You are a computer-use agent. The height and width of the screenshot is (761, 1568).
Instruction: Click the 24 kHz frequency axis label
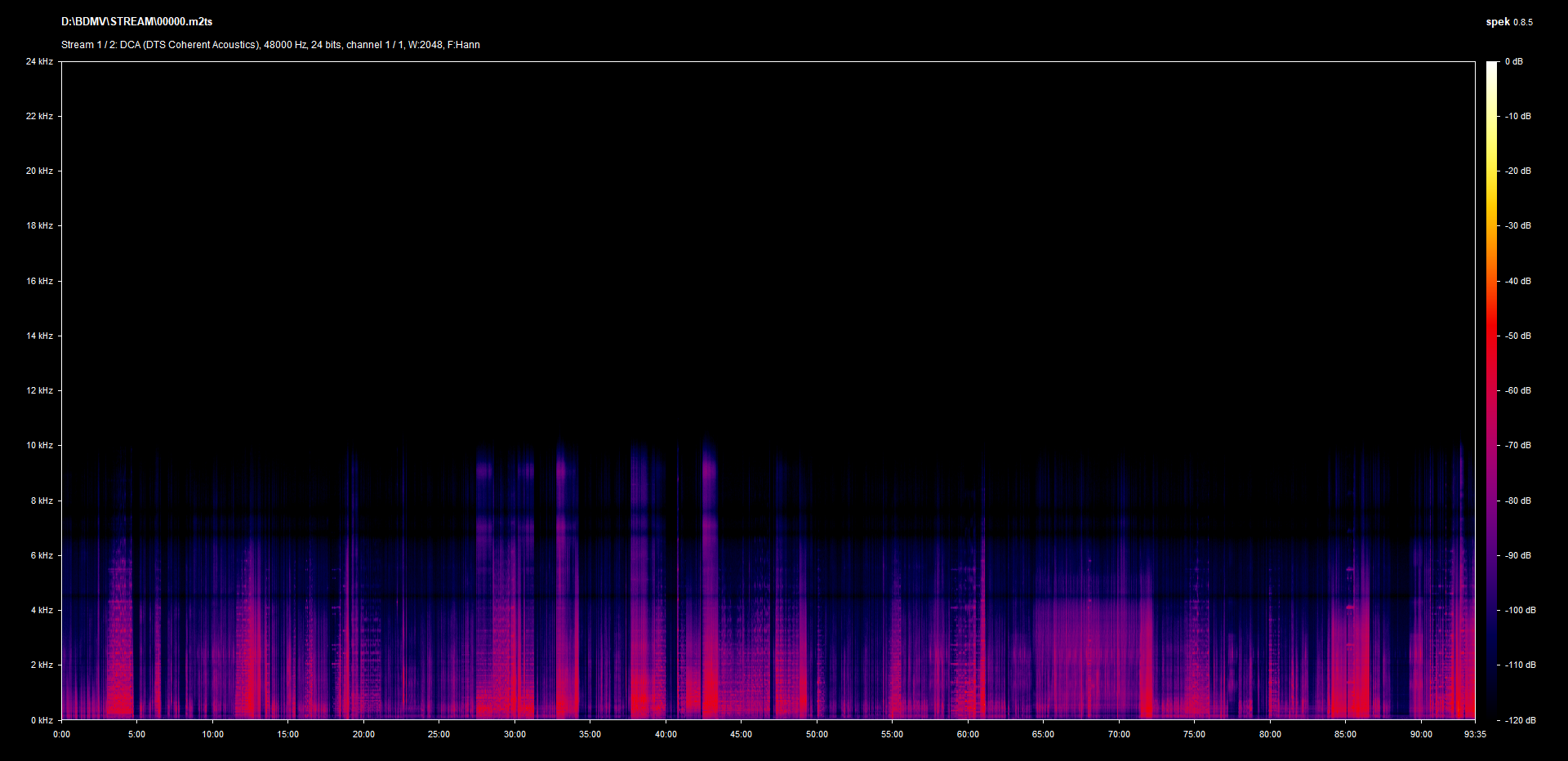click(x=39, y=61)
